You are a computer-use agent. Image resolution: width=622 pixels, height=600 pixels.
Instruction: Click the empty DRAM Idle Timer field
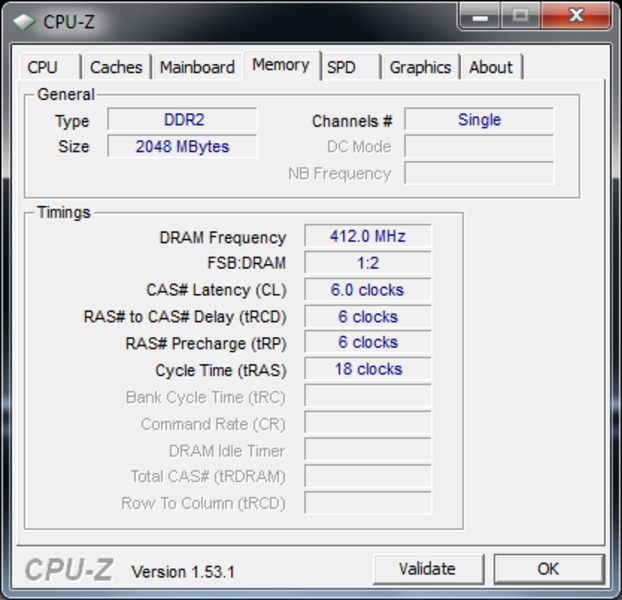tap(368, 449)
